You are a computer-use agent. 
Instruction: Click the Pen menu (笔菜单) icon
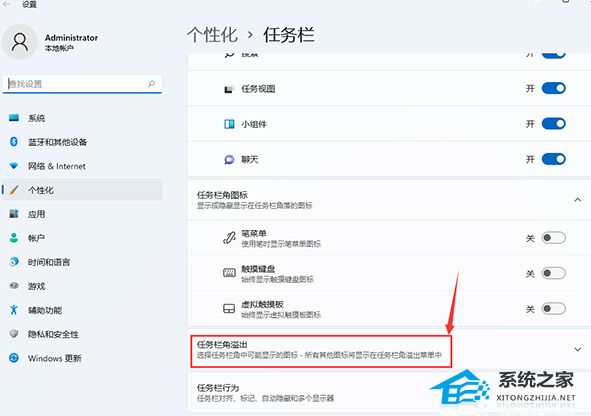pyautogui.click(x=229, y=238)
